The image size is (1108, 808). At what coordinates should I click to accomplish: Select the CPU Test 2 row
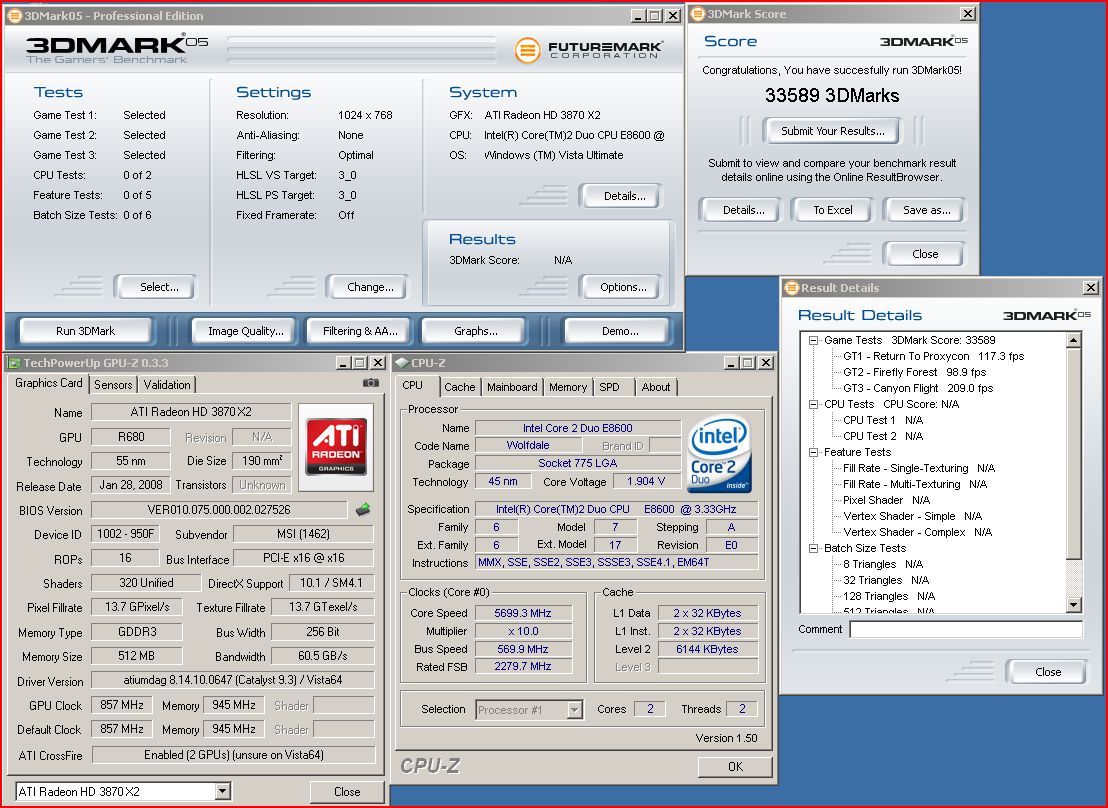coord(883,436)
